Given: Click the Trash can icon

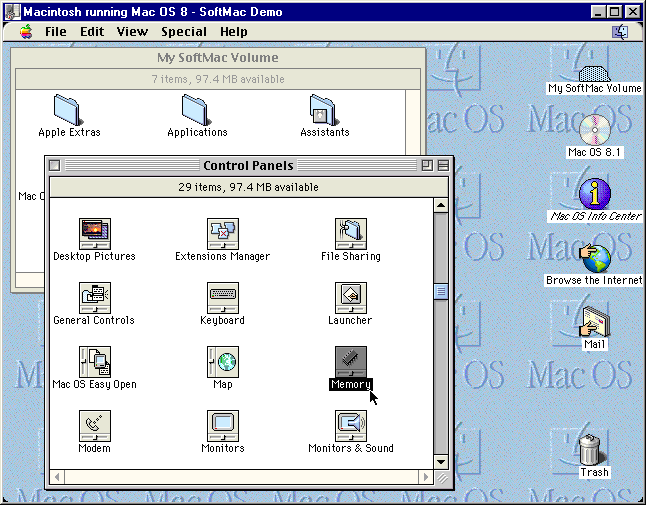Looking at the screenshot, I should click(x=592, y=450).
